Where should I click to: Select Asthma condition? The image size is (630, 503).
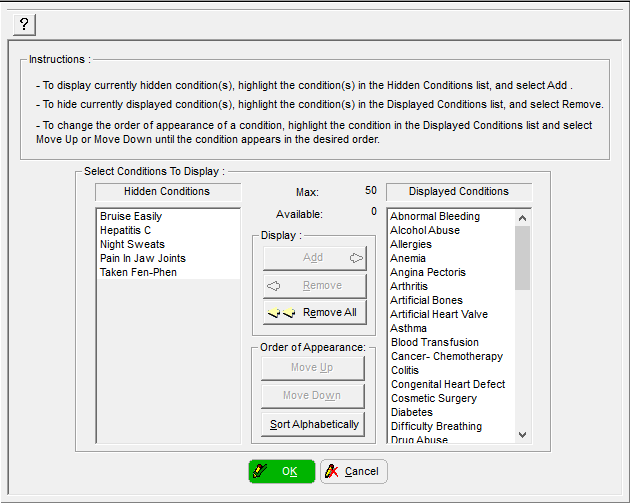[452, 328]
